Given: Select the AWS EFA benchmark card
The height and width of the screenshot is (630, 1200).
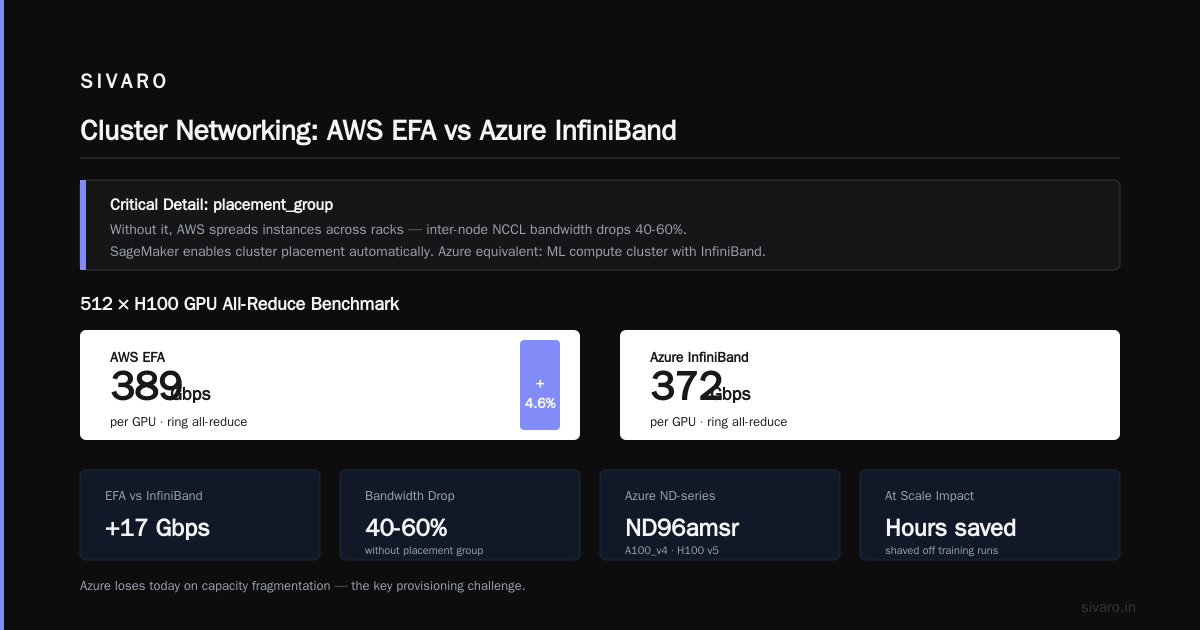Looking at the screenshot, I should 330,385.
